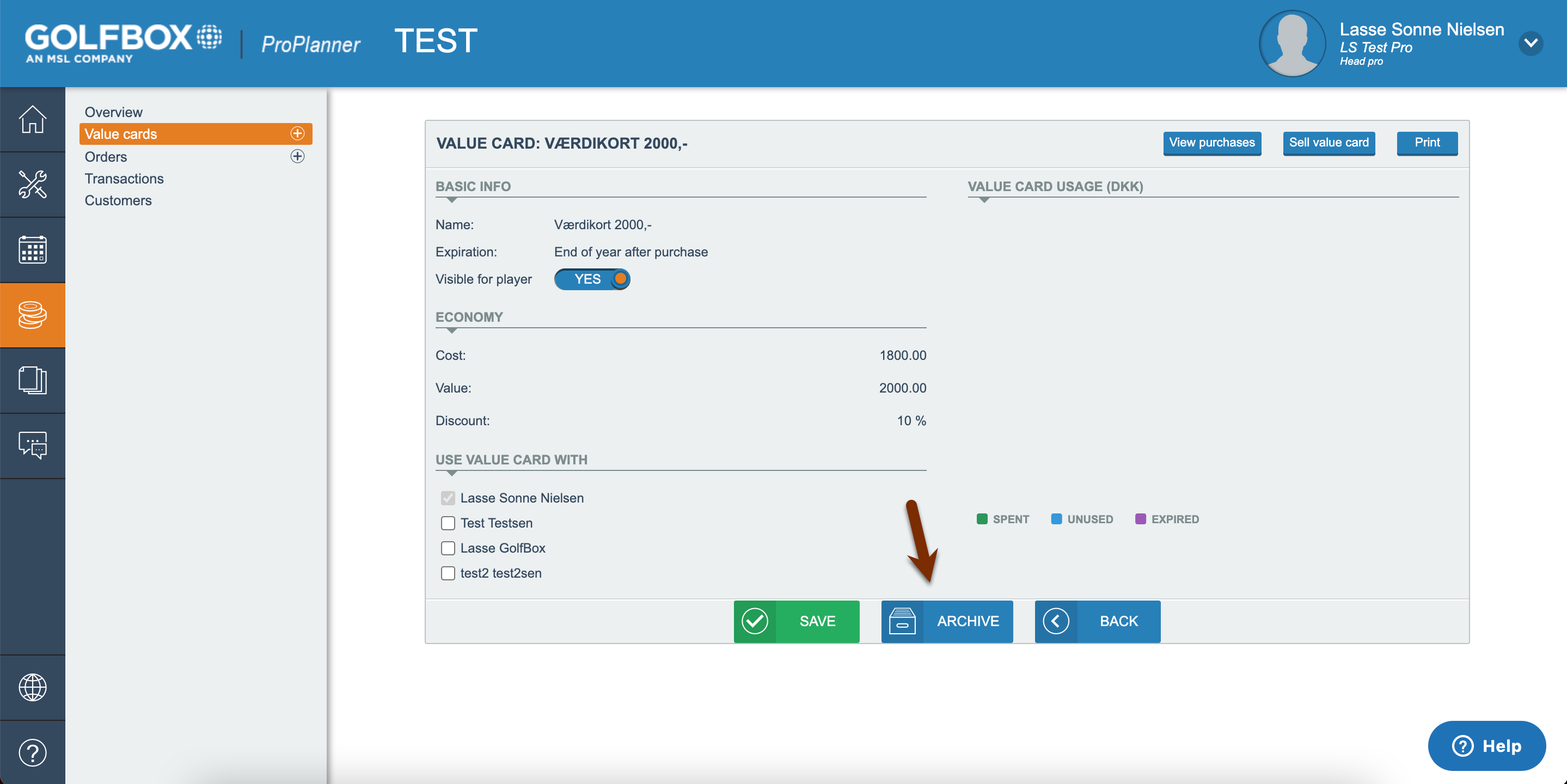The height and width of the screenshot is (784, 1567).
Task: Toggle Visible for player to NO
Action: click(592, 279)
